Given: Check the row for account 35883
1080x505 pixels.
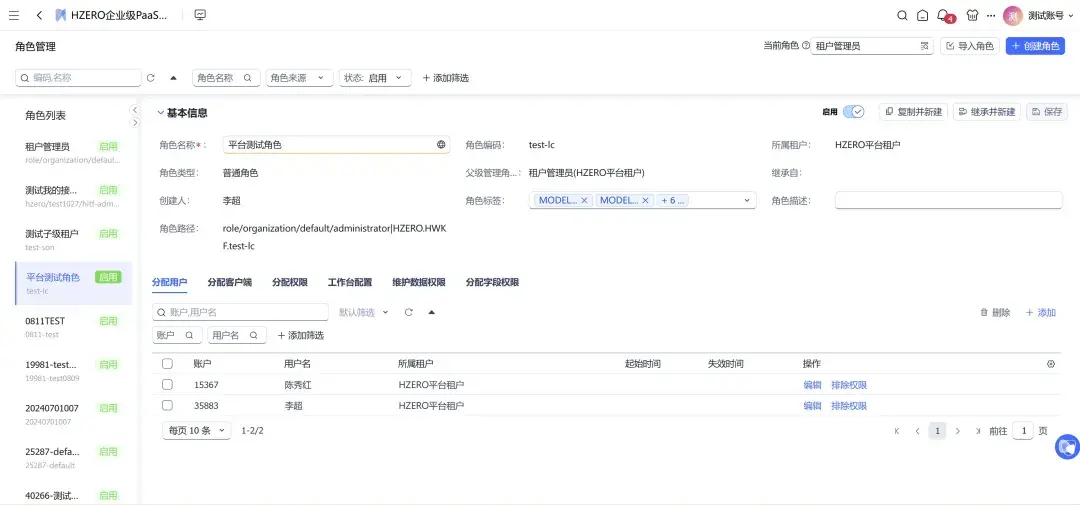Looking at the screenshot, I should click(167, 405).
